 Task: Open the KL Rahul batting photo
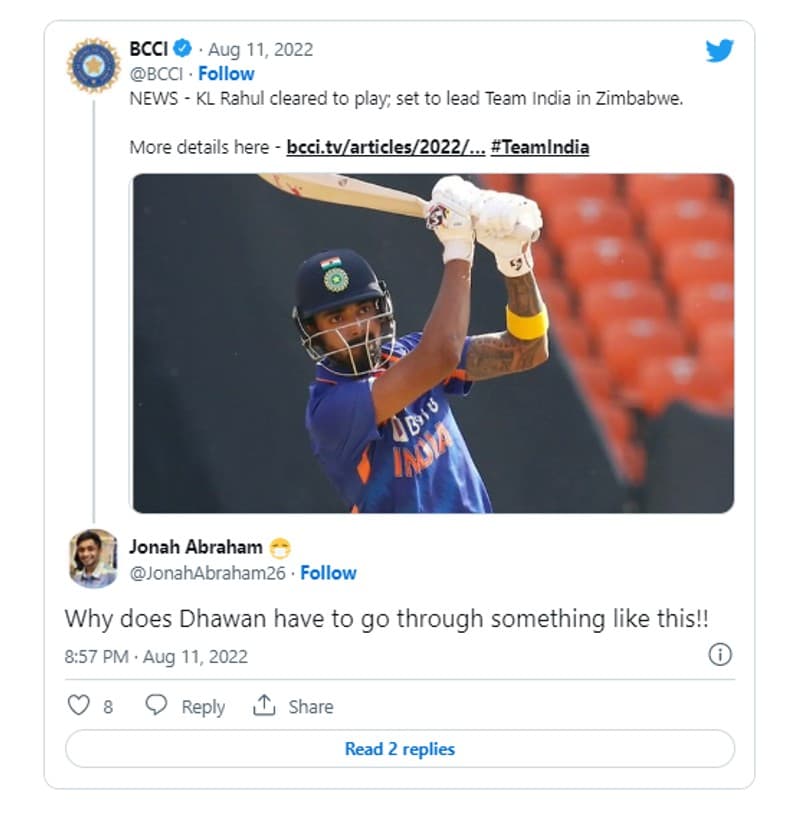point(432,343)
